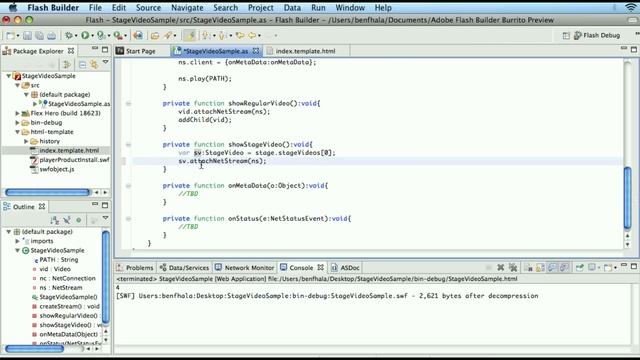Collapse the showRegularVideo function fold marker
640x360 pixels.
tap(128, 104)
